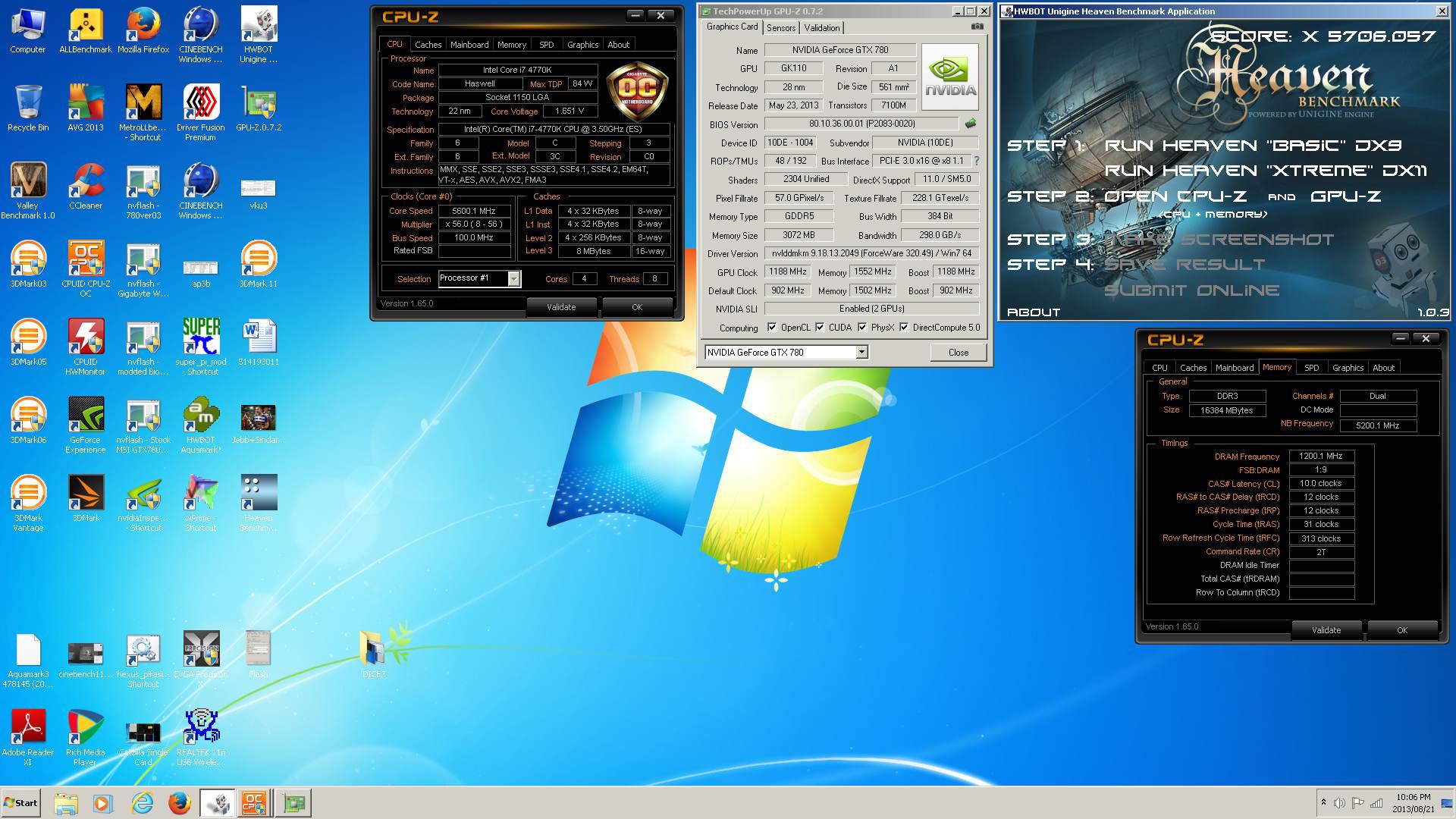Viewport: 1456px width, 819px height.
Task: Click ABOUT in the HWBOT Heaven window
Action: [x=1033, y=312]
